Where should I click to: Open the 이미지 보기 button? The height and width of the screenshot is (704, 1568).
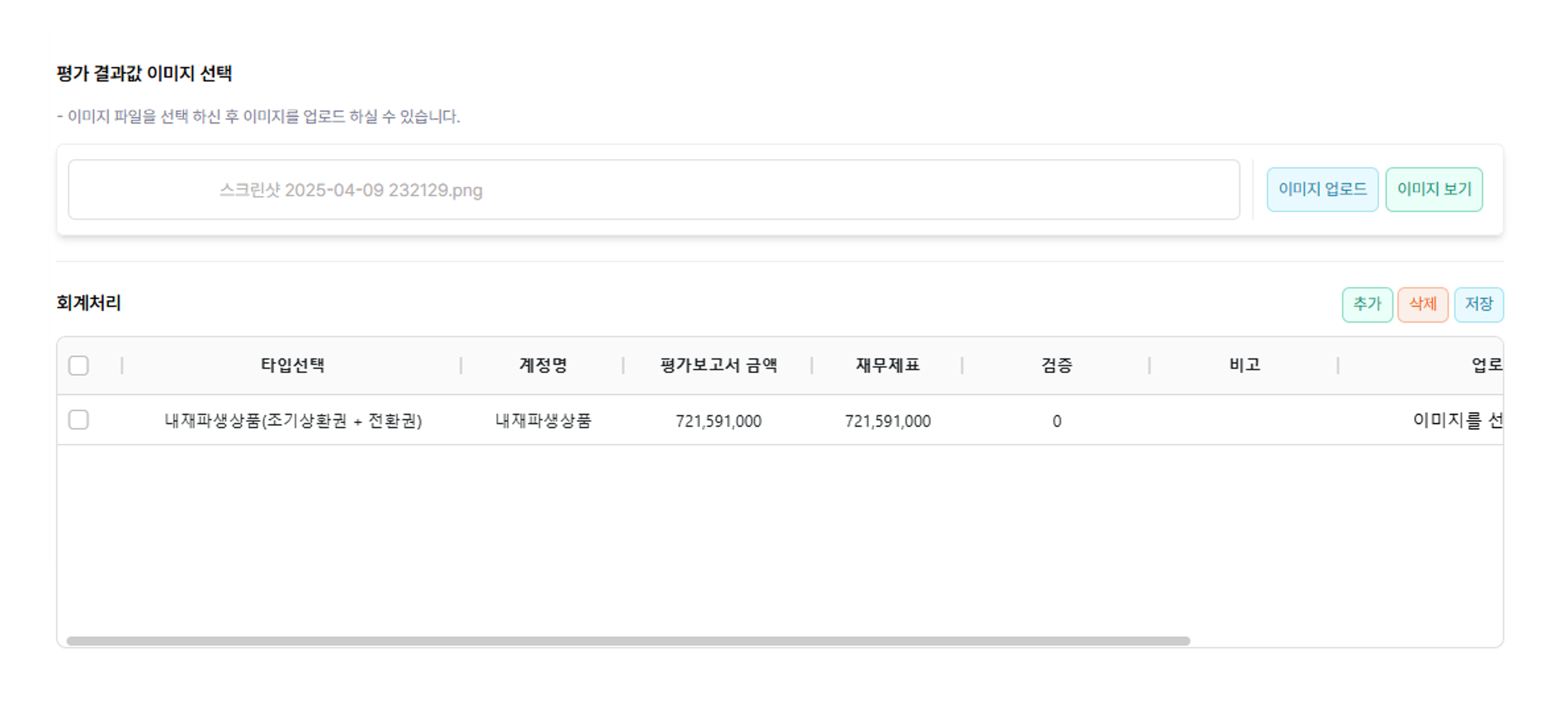coord(1434,189)
